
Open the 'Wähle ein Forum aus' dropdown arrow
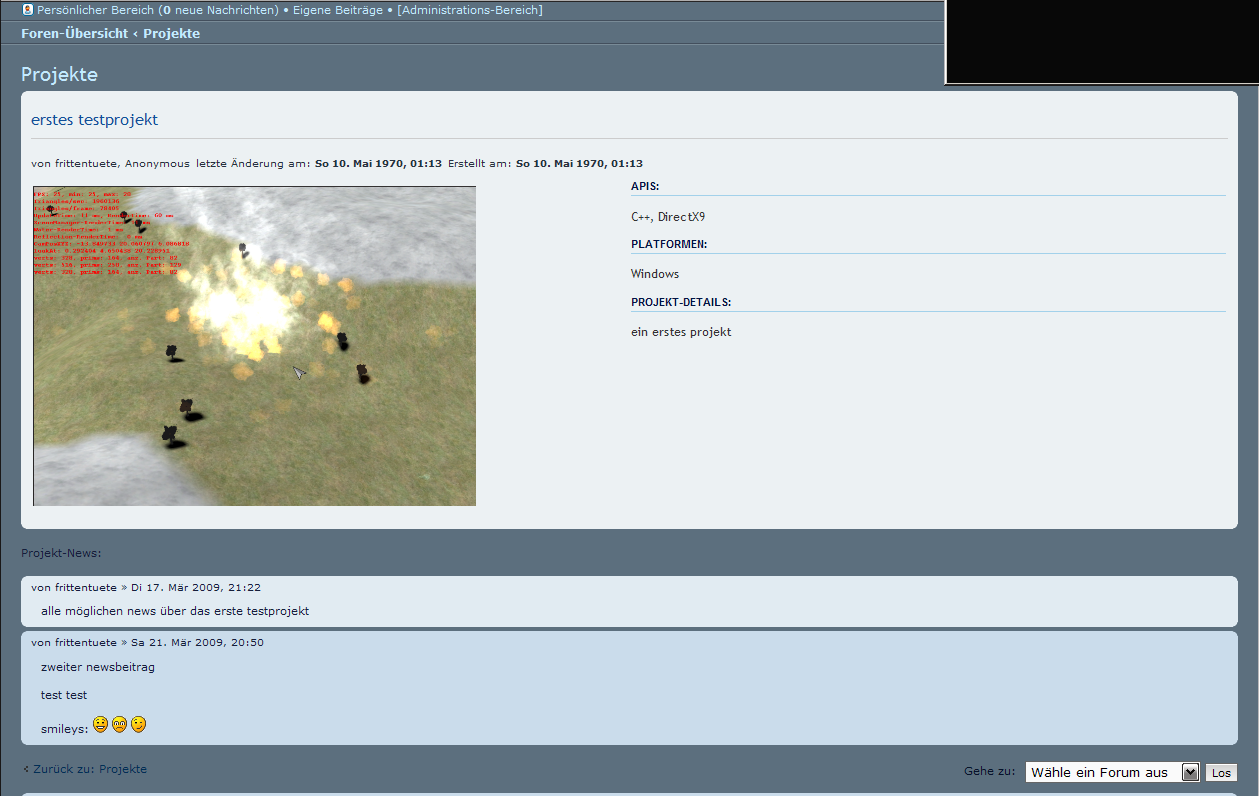point(1189,772)
